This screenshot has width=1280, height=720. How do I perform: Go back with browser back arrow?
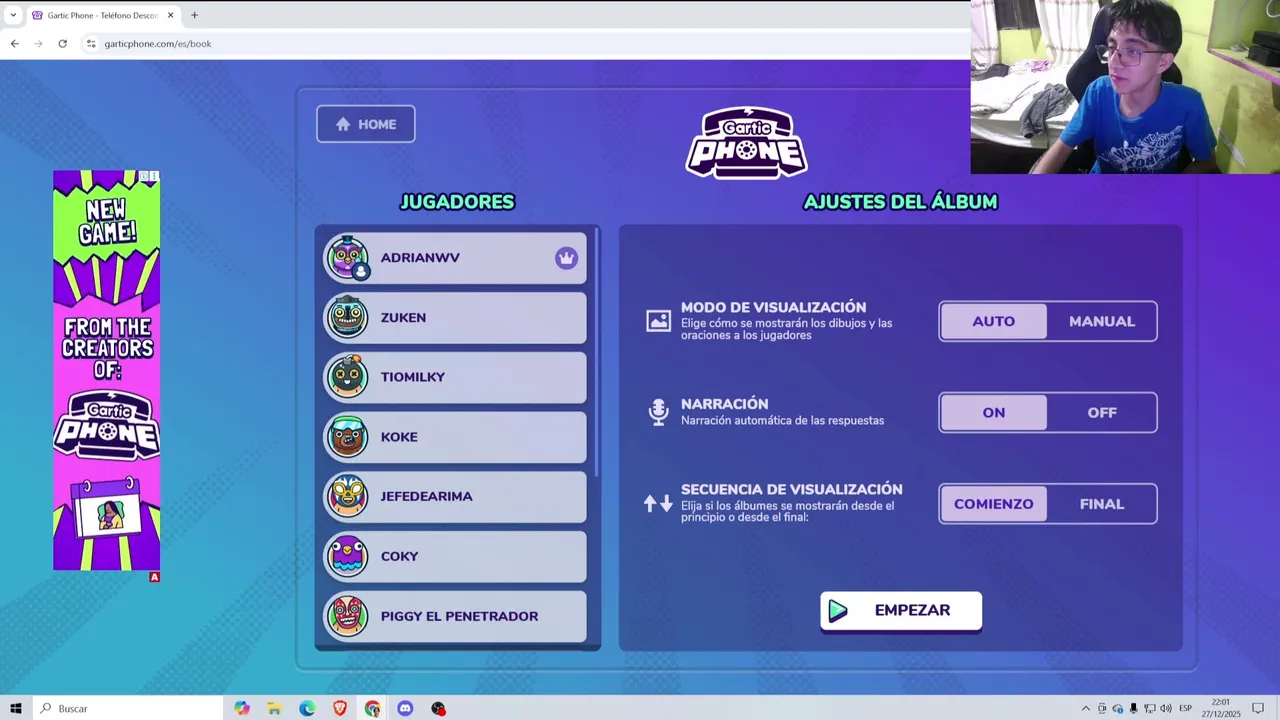coord(14,44)
